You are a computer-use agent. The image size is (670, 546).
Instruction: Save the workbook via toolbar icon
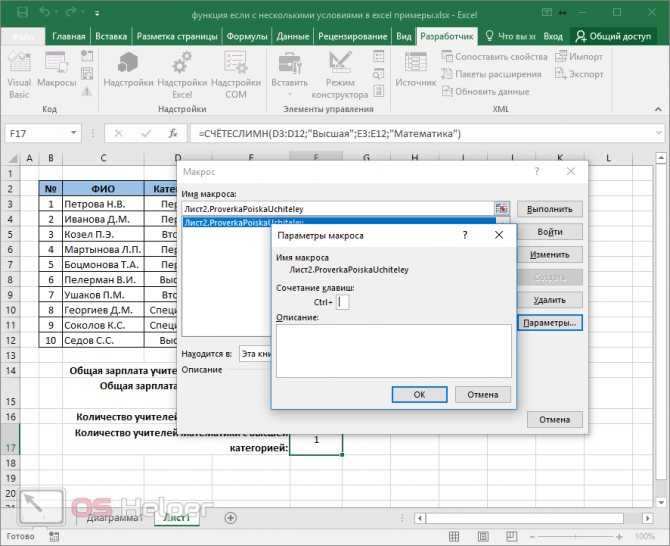(x=22, y=12)
